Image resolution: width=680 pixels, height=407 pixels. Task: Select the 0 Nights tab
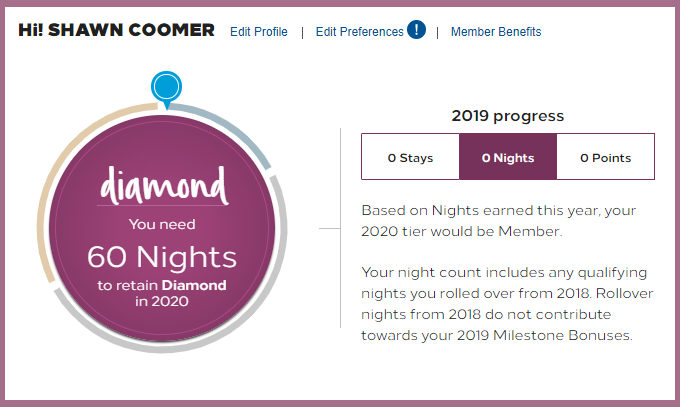click(x=507, y=158)
